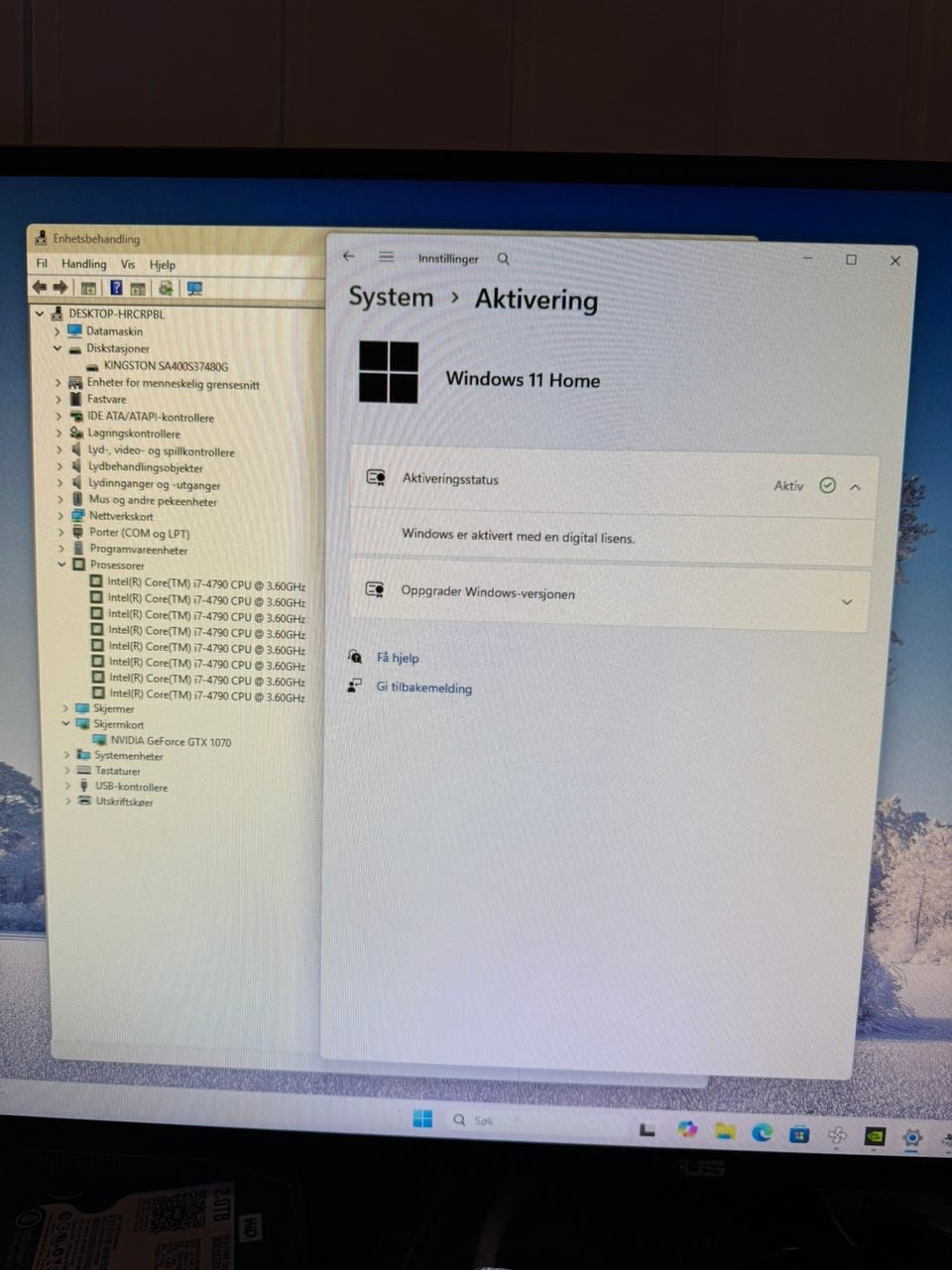Expand Enheter for menneskelig grensesnitt
The height and width of the screenshot is (1270, 952).
click(58, 383)
